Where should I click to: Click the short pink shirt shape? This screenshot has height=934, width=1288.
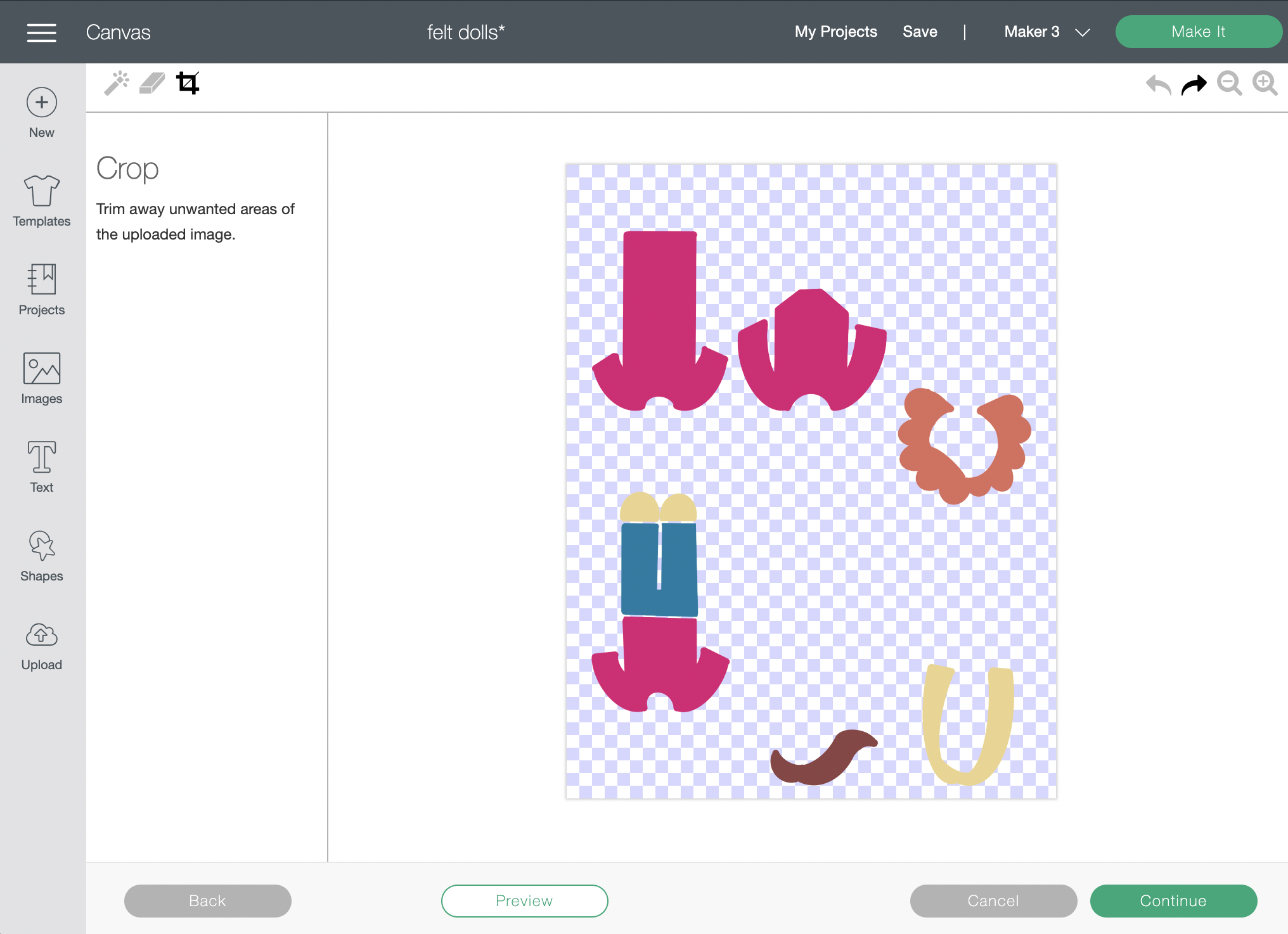point(660,665)
